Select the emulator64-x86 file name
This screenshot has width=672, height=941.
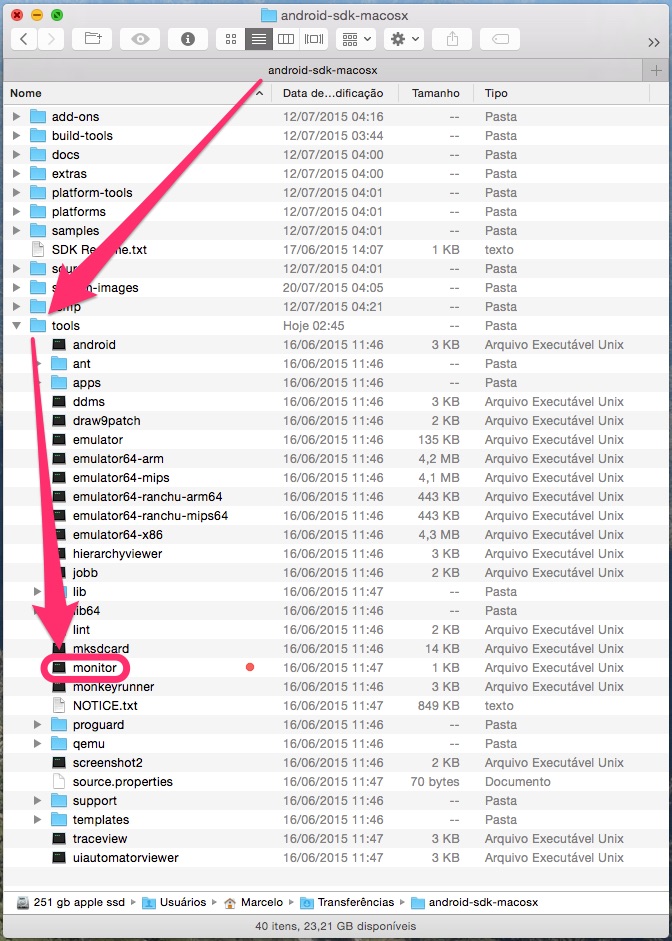point(118,535)
